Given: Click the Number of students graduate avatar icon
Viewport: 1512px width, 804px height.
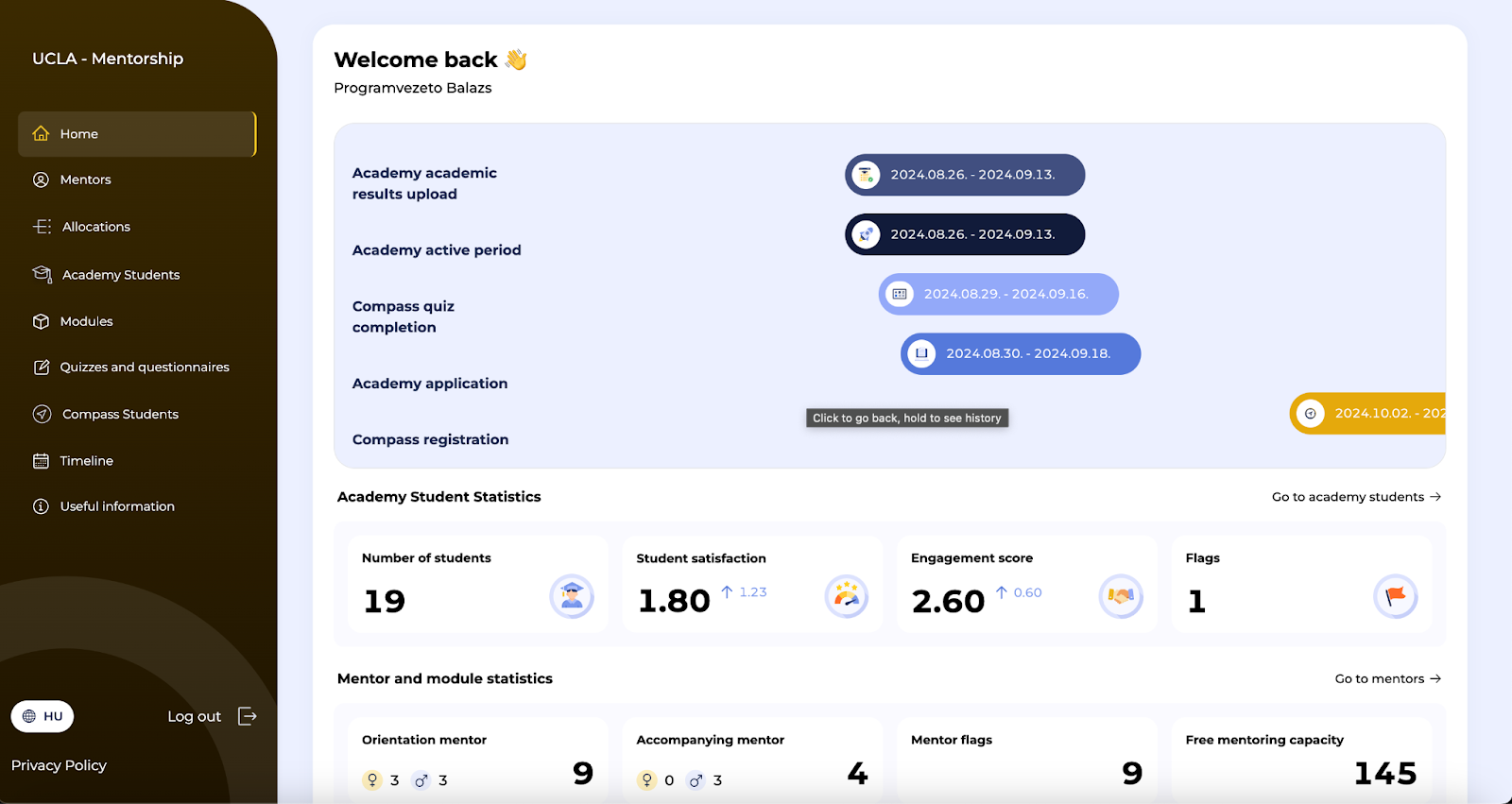Looking at the screenshot, I should click(x=572, y=596).
